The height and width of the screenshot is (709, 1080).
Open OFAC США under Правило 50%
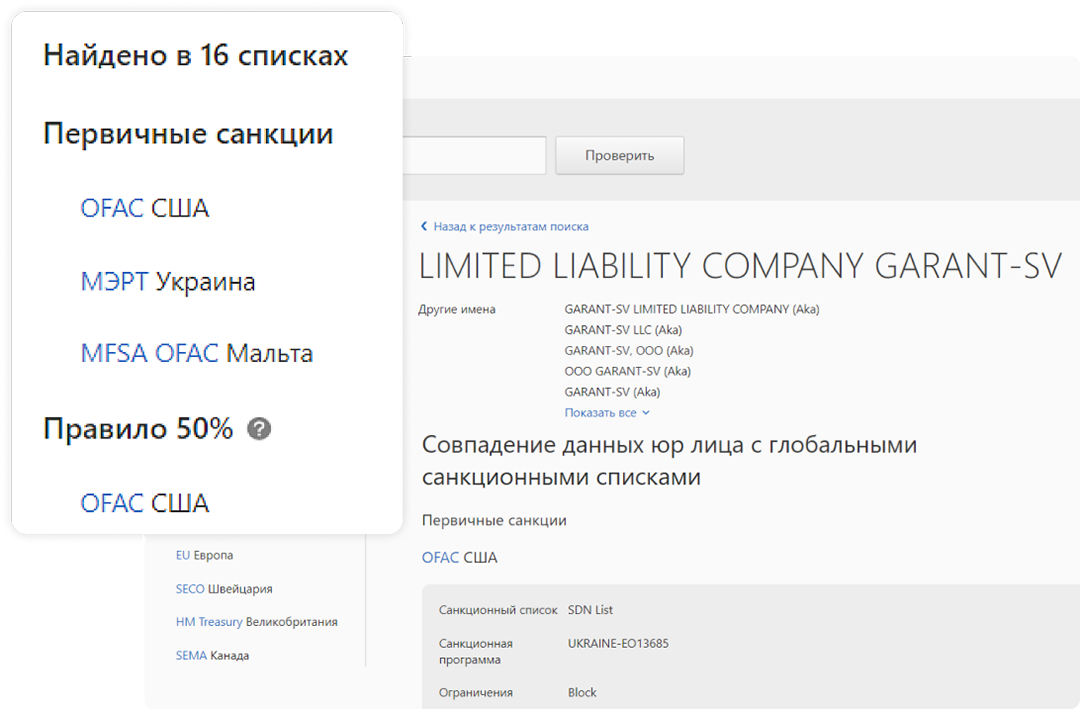click(145, 503)
